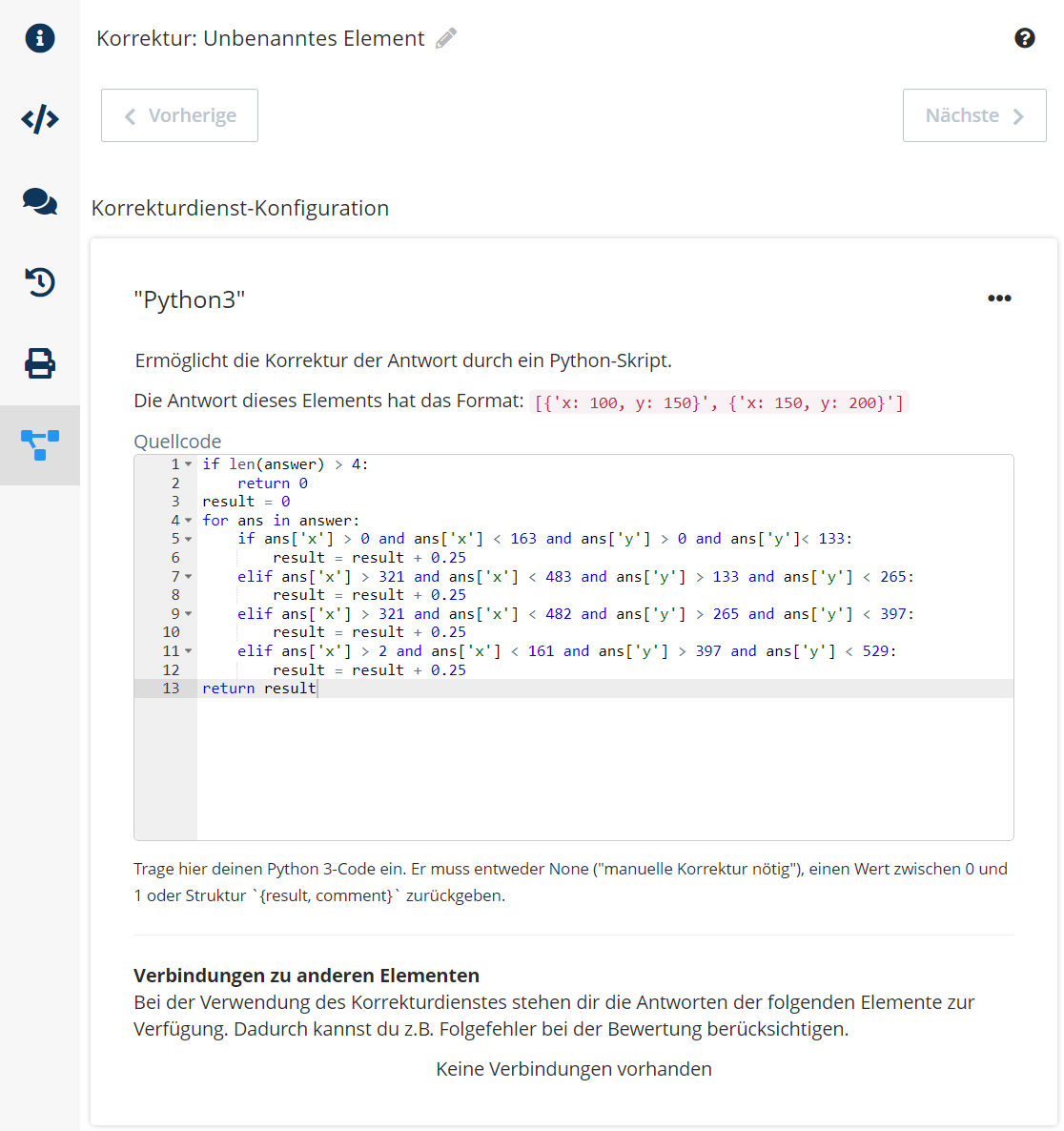Click the 'Korrekturdienst-Konfiguration' heading
This screenshot has height=1131, width=1064.
[x=240, y=208]
